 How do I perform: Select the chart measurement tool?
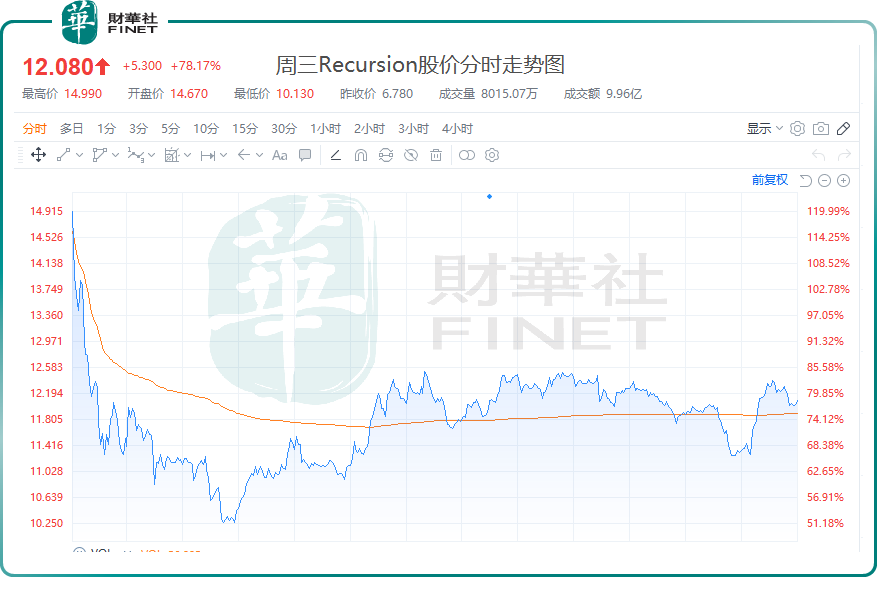(172, 155)
